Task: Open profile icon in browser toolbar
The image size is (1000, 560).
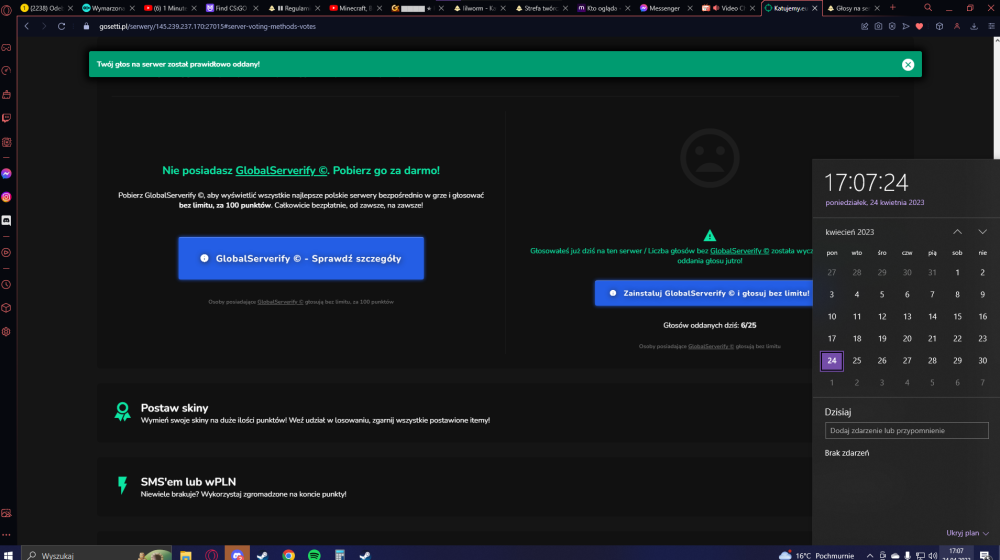Action: pos(957,26)
